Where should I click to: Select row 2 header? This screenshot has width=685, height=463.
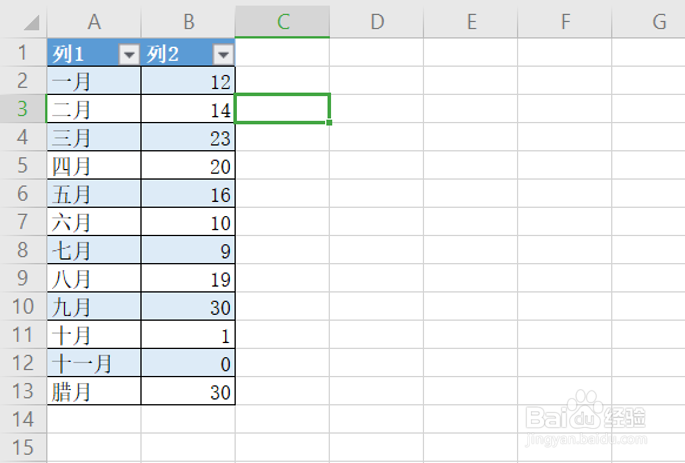[23, 81]
